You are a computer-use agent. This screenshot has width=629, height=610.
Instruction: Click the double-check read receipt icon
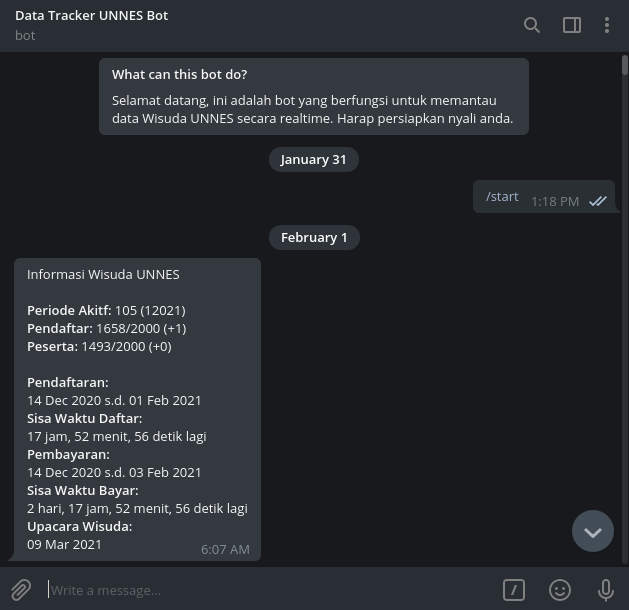[x=598, y=201]
